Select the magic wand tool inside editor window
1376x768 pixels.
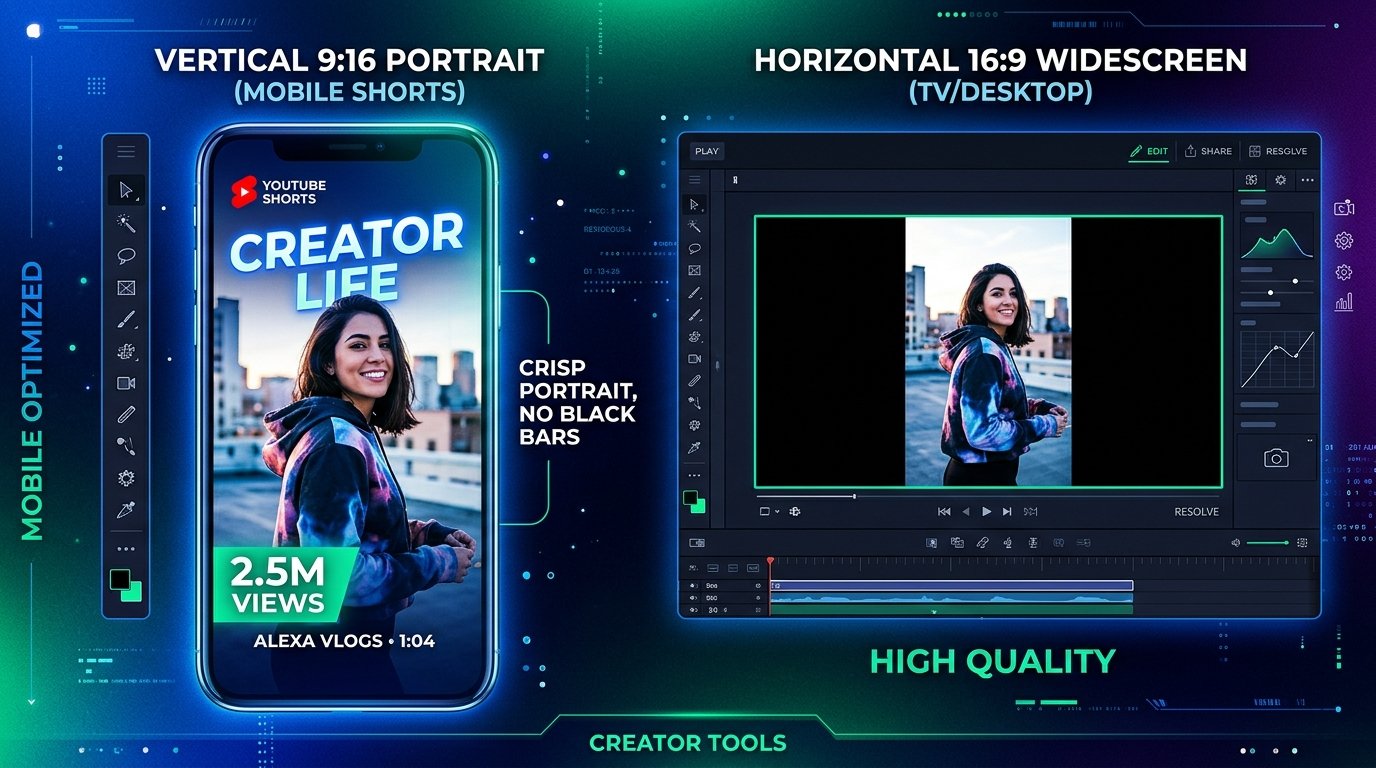click(695, 227)
